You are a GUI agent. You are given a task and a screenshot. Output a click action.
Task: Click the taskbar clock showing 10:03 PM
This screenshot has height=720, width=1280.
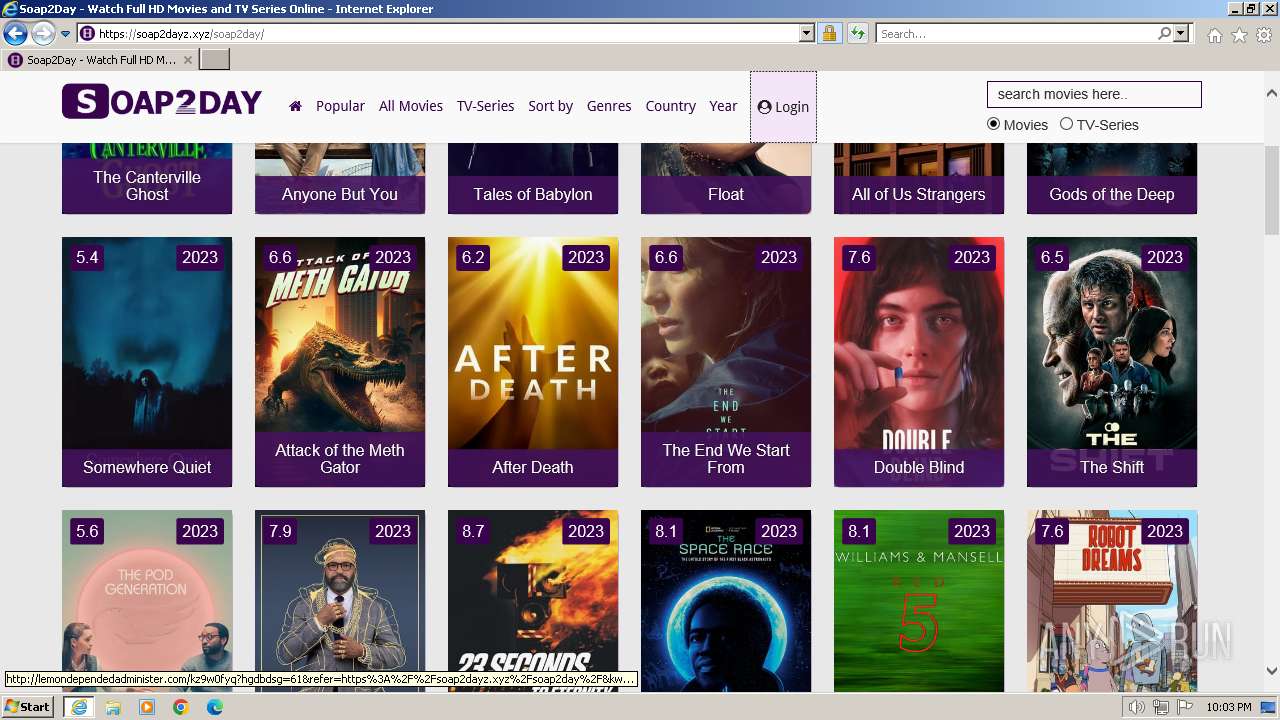(x=1229, y=707)
